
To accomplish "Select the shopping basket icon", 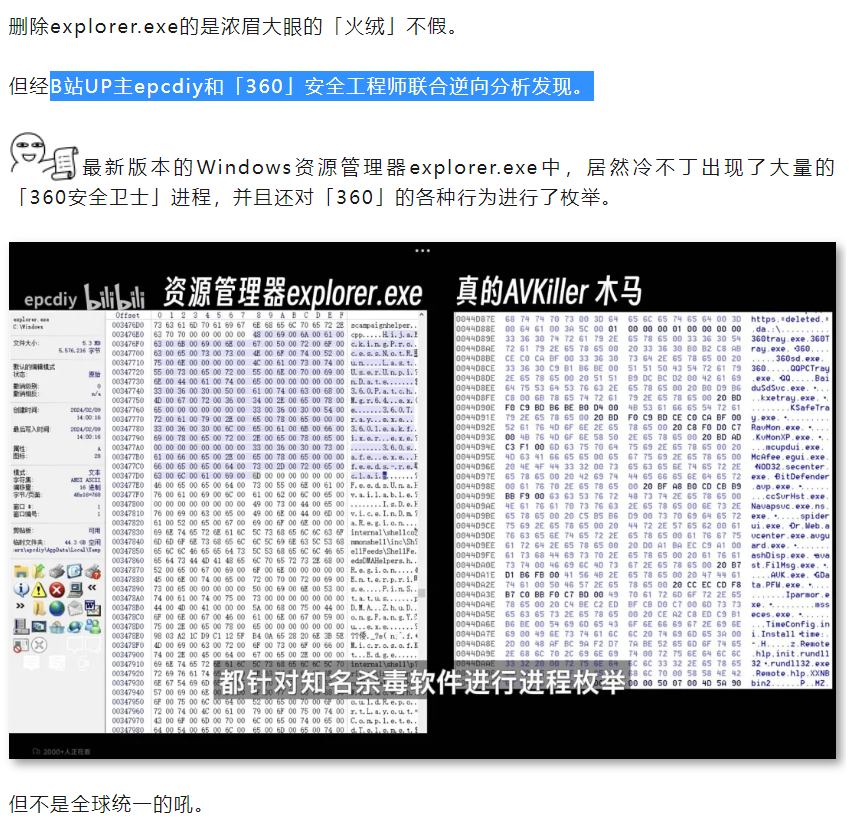I will 58,627.
